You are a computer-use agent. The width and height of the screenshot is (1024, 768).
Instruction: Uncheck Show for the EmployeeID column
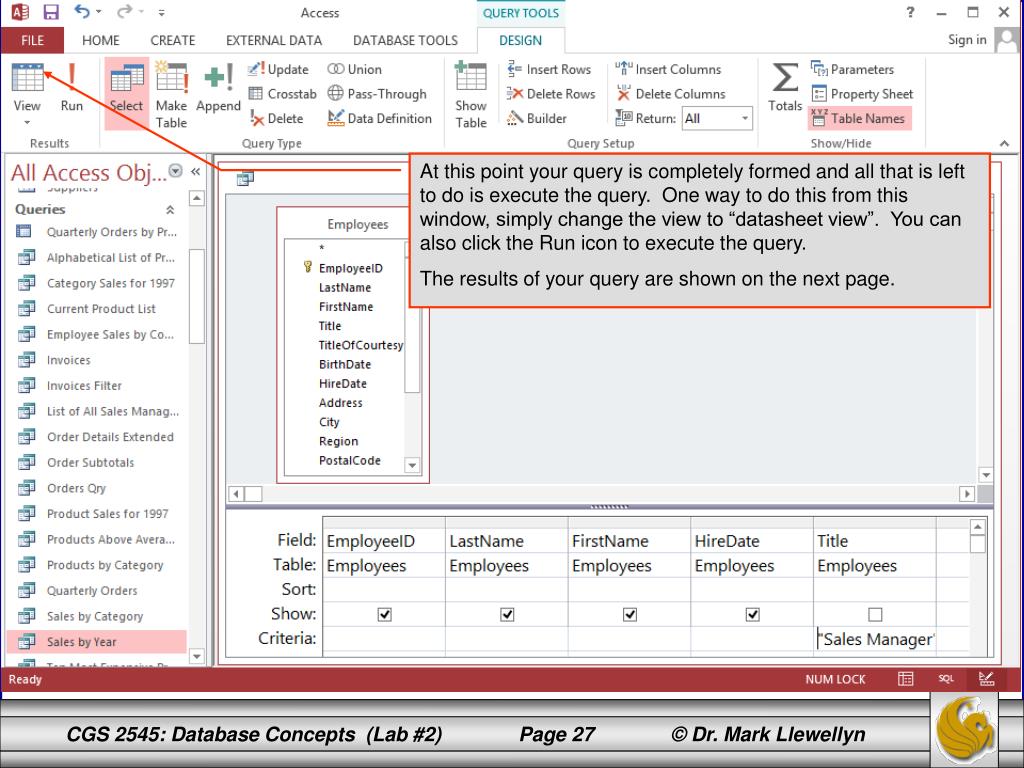[x=385, y=615]
